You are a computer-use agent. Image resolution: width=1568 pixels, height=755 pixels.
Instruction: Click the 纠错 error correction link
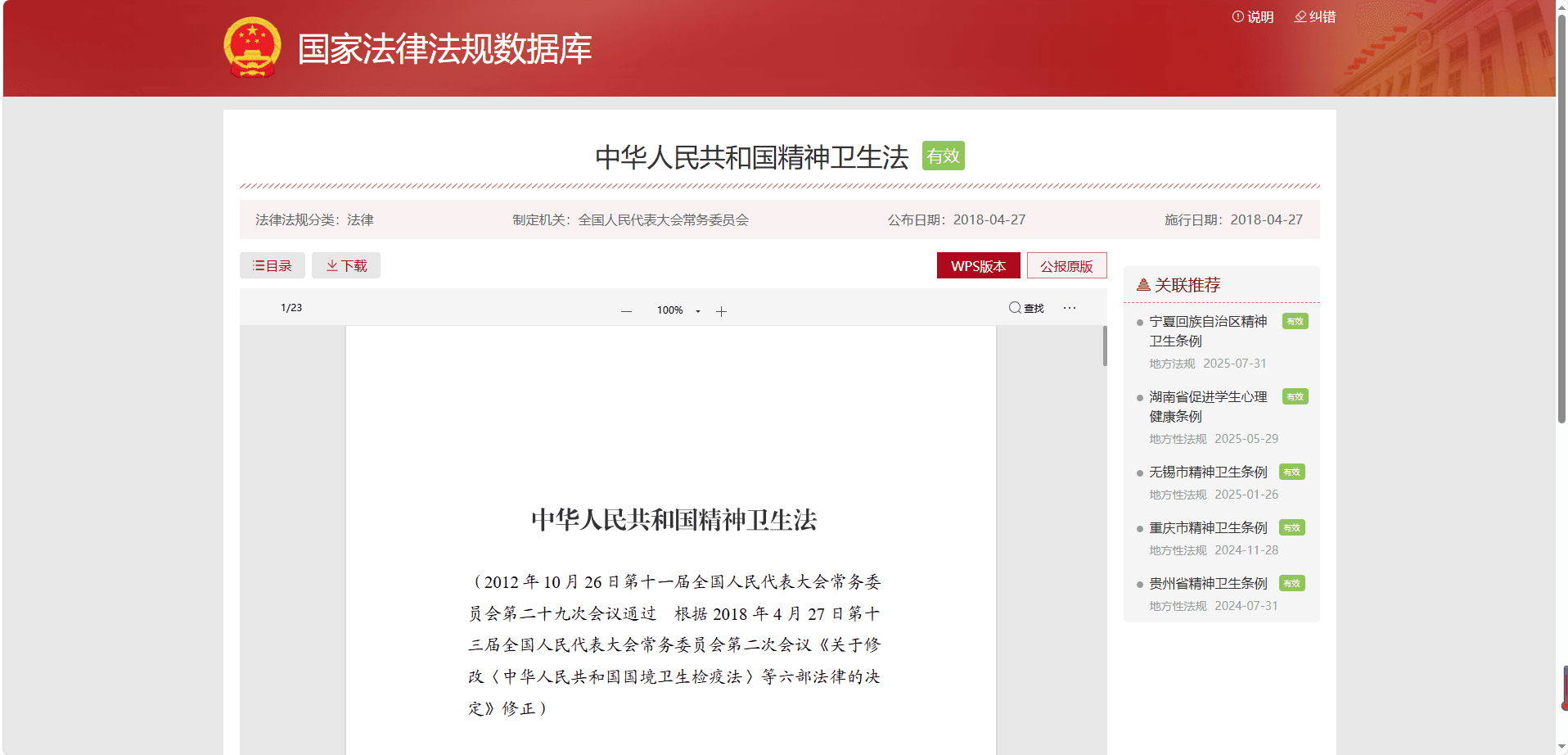point(1315,16)
